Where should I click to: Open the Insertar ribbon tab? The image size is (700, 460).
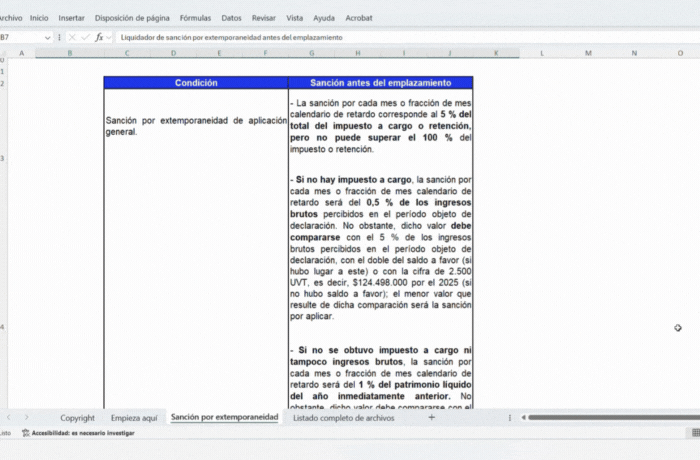[x=71, y=18]
